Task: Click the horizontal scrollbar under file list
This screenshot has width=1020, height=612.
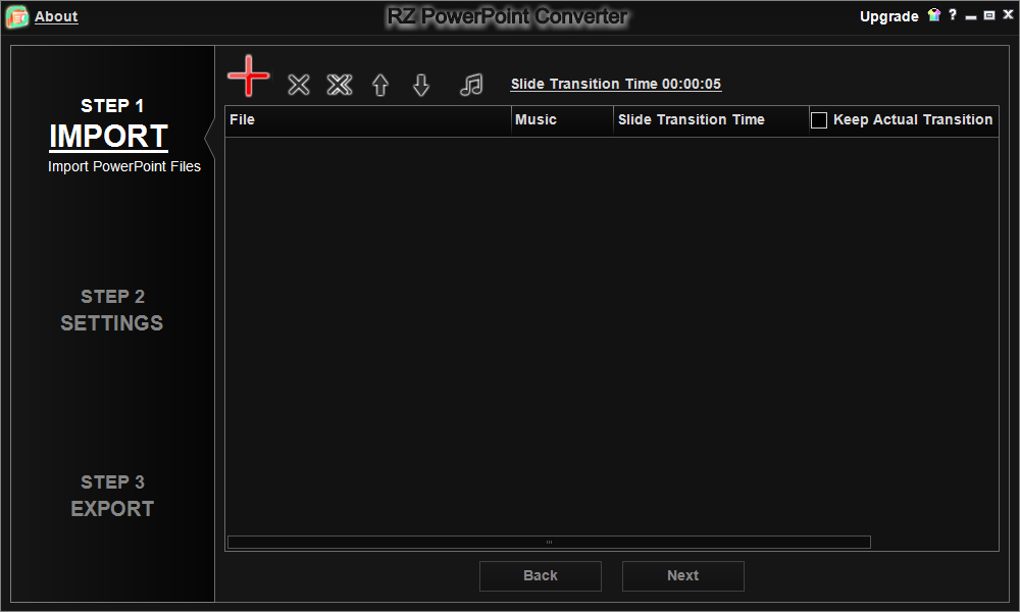Action: [549, 542]
